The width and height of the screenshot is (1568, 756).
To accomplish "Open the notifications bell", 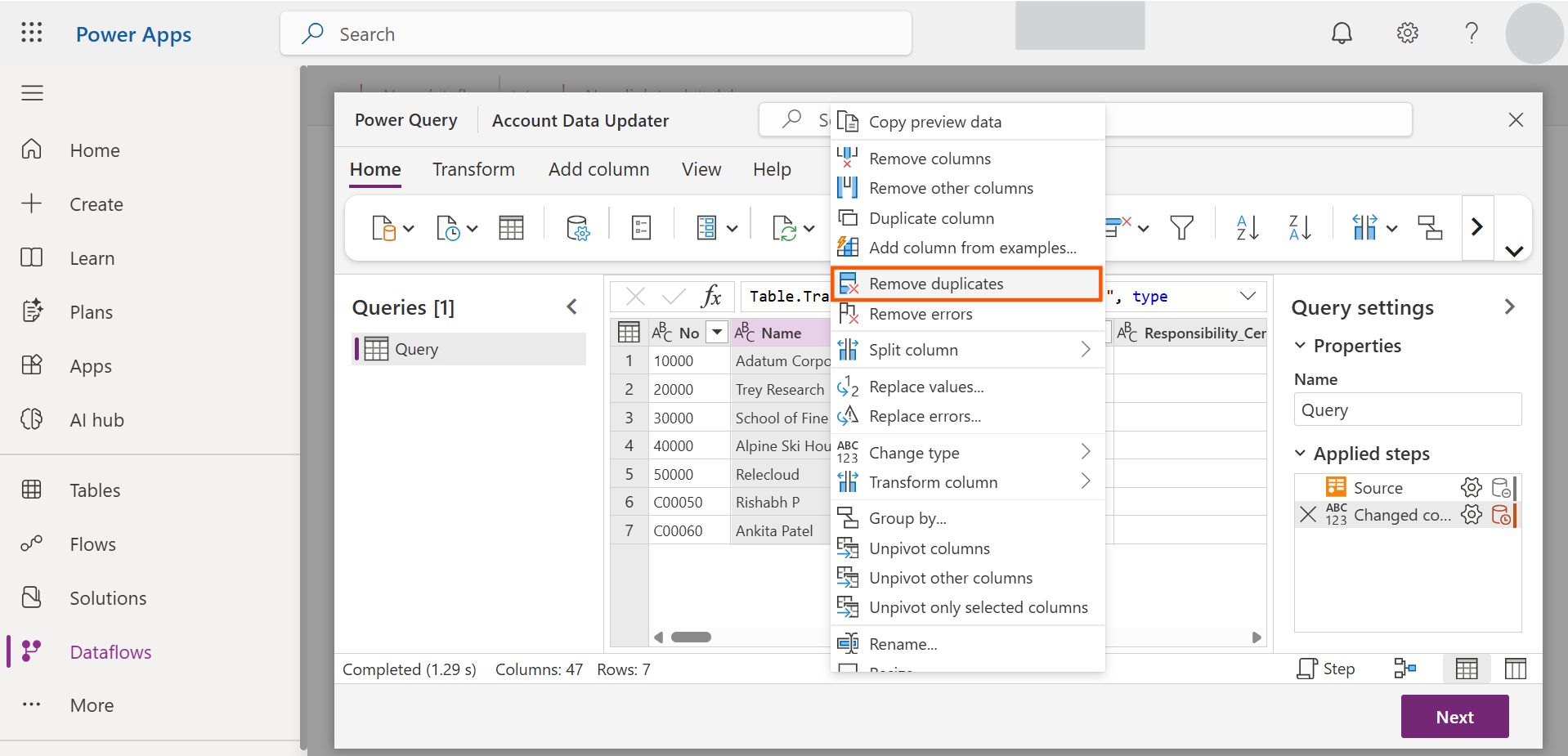I will tap(1342, 34).
